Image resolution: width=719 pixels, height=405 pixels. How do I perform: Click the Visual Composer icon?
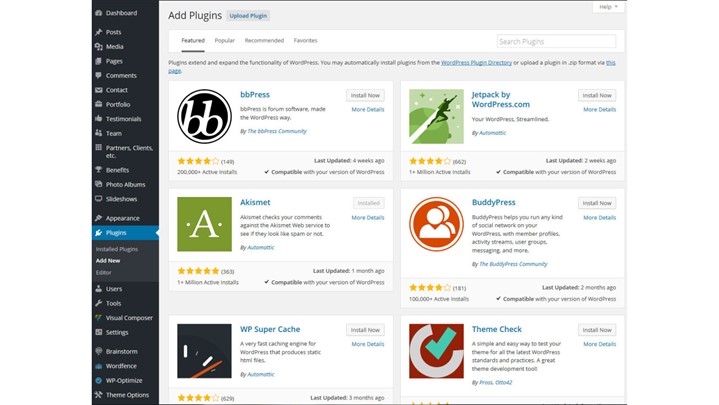(99, 317)
